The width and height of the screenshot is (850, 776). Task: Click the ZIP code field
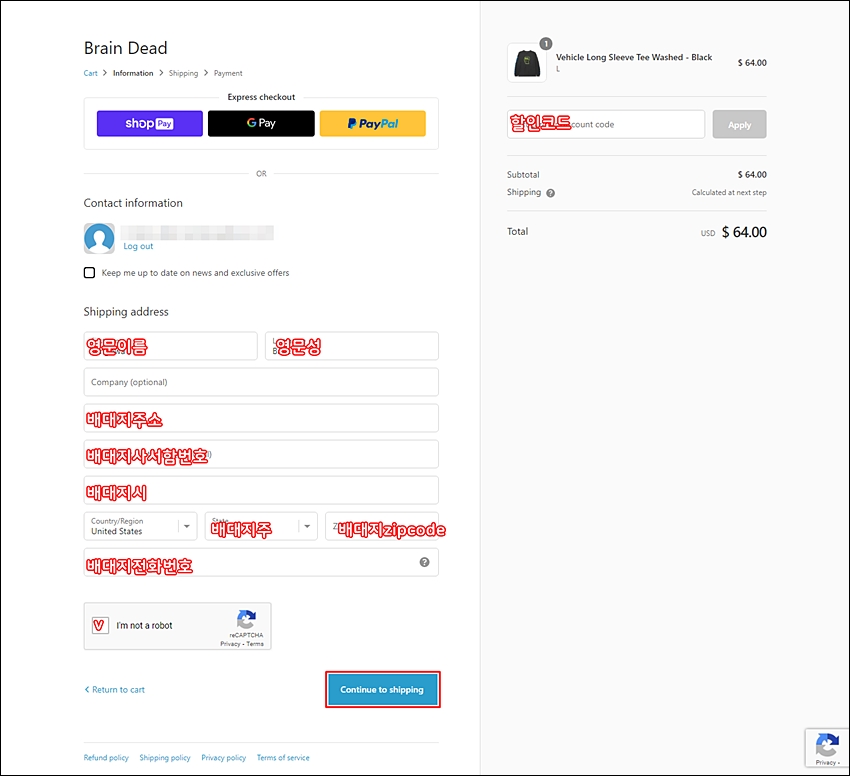[x=382, y=526]
